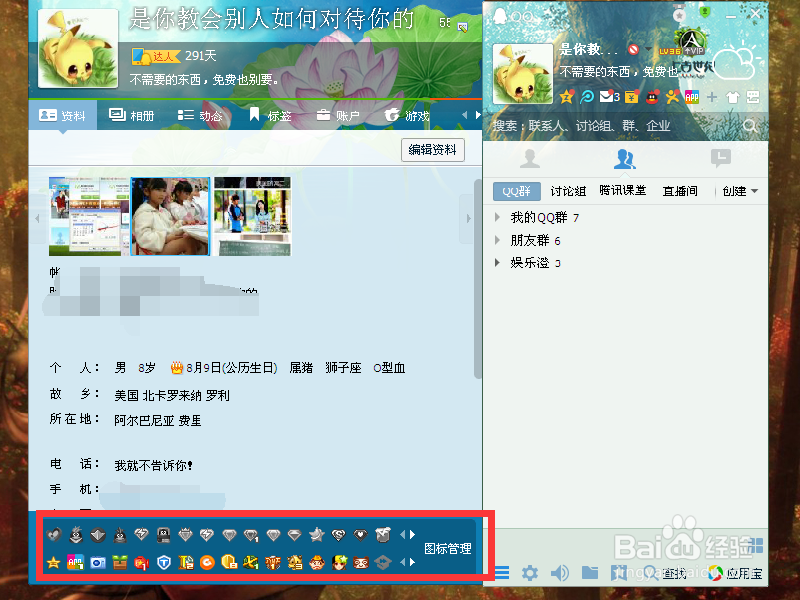The height and width of the screenshot is (600, 800).
Task: Switch to 相册 tab
Action: point(131,116)
